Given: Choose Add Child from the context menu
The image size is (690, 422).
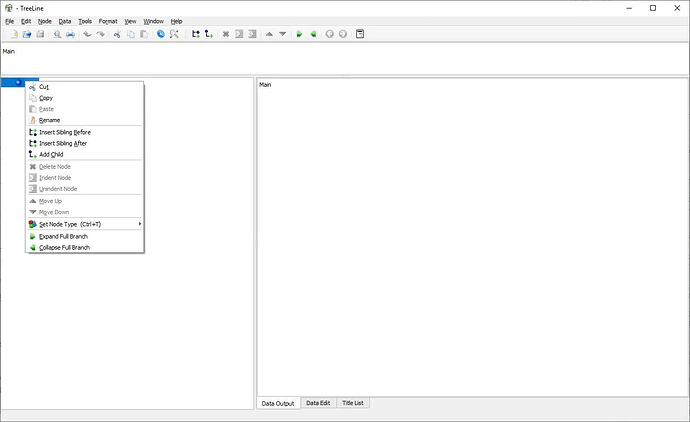Looking at the screenshot, I should coord(52,154).
